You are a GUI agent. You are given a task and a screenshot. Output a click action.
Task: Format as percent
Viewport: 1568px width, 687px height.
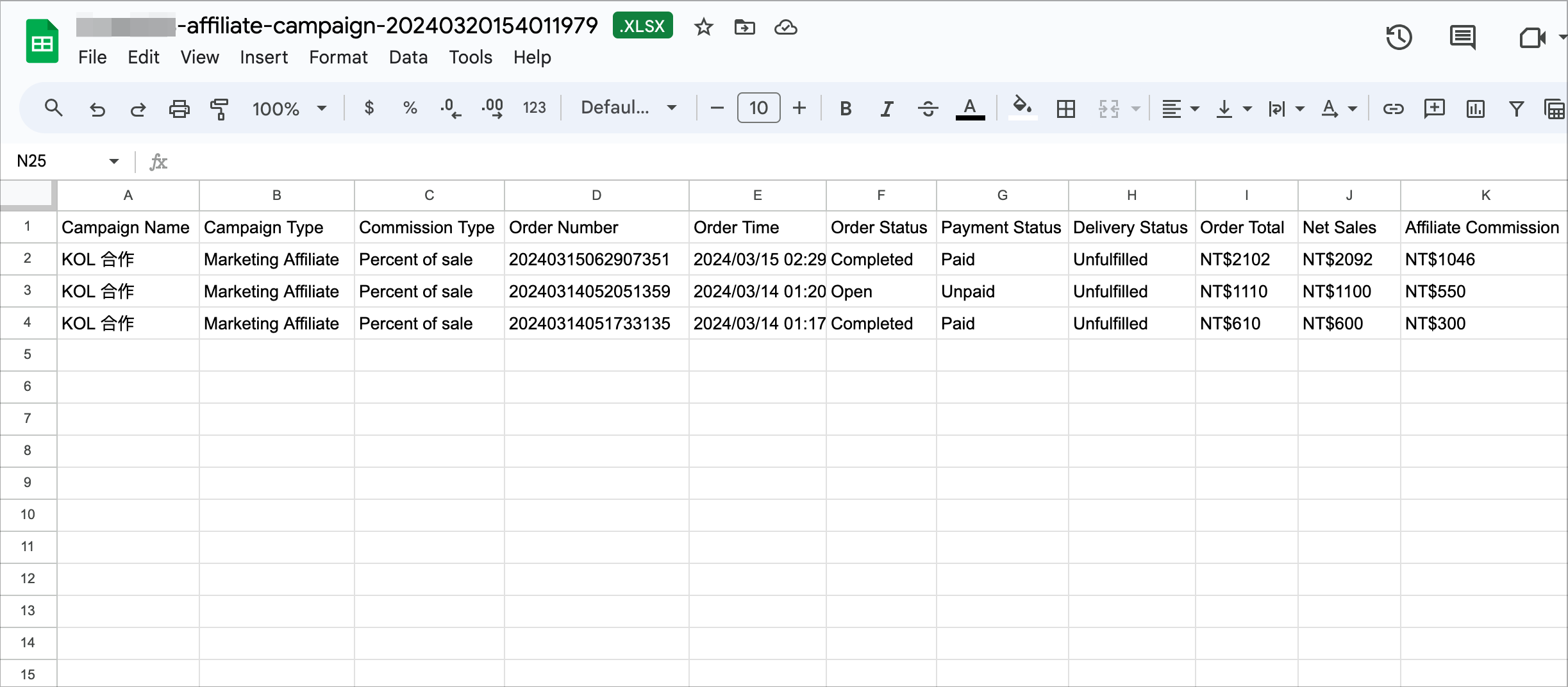(410, 108)
